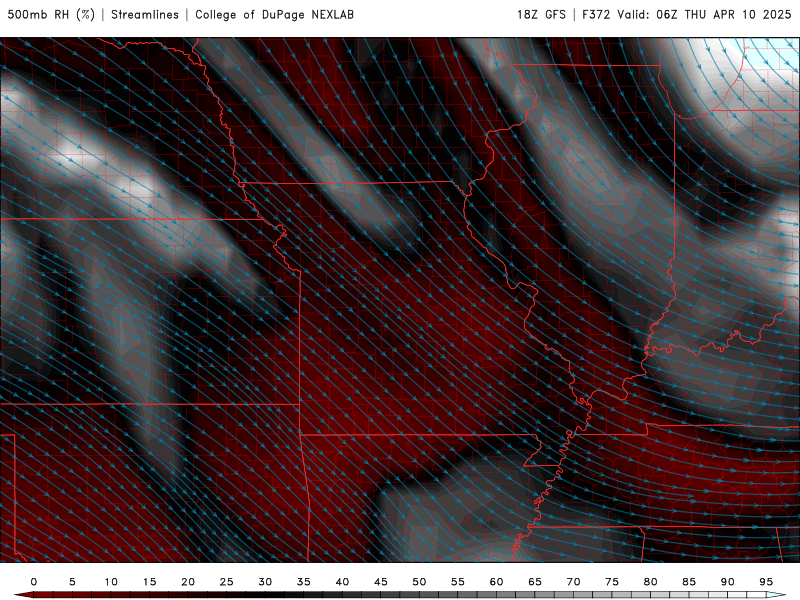This screenshot has width=800, height=600.
Task: Click the legend value "35"
Action: (304, 582)
